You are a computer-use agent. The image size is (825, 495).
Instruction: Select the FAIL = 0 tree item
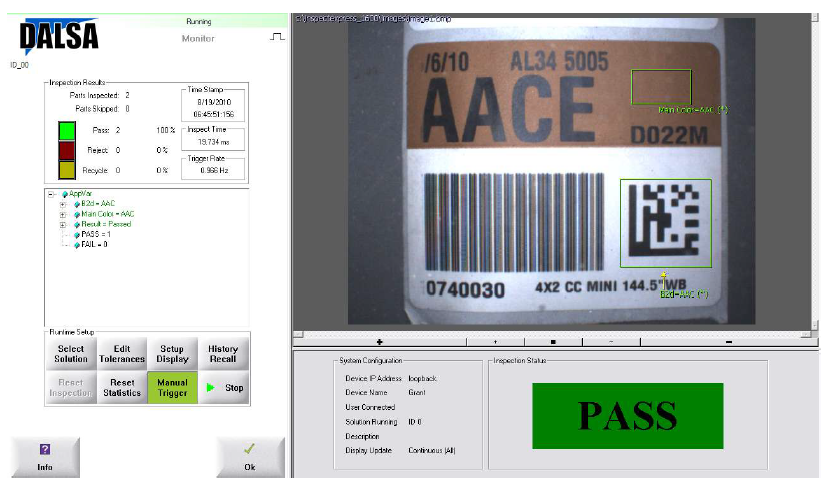94,245
